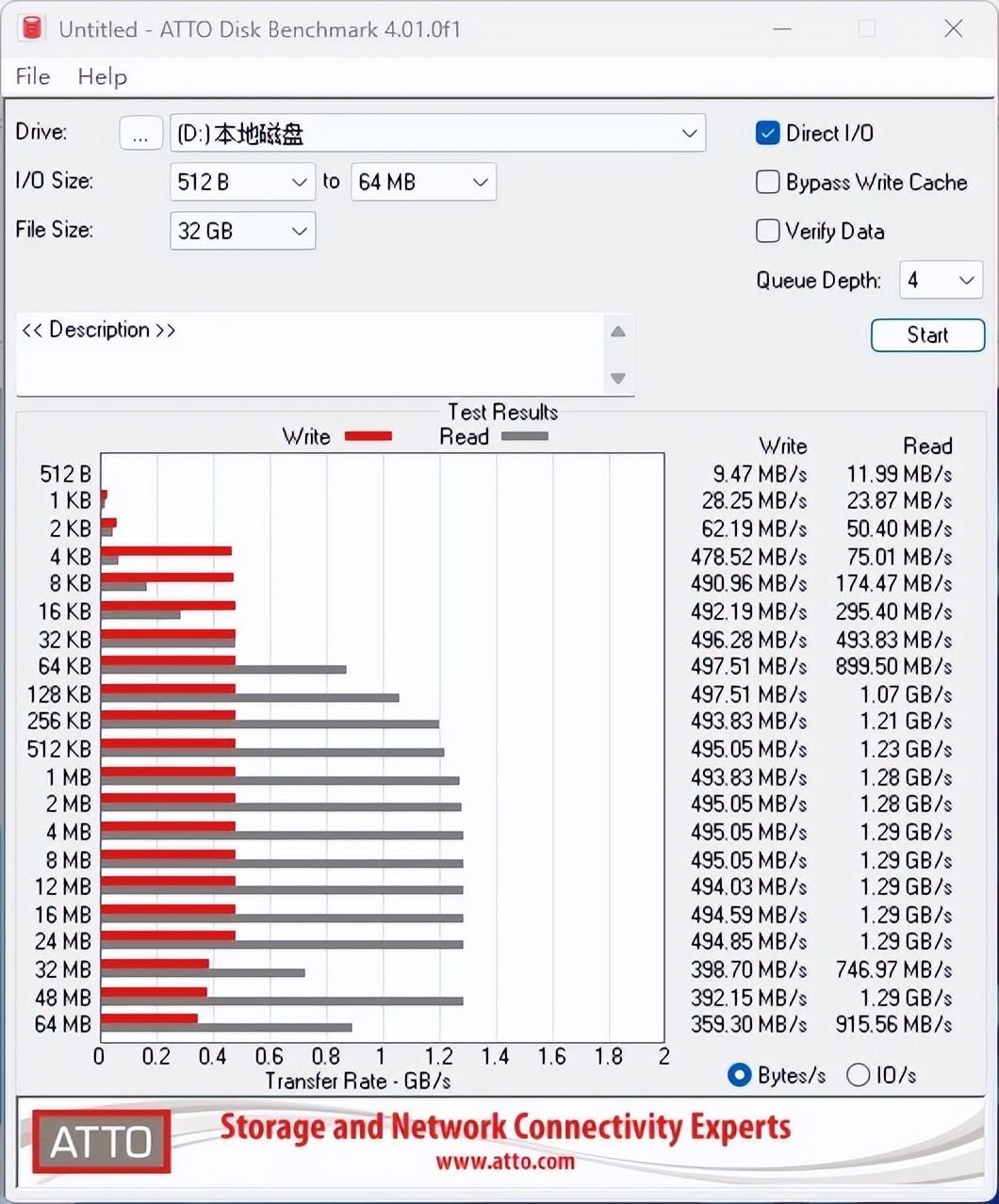The width and height of the screenshot is (999, 1204).
Task: Click in the Description text field
Action: coord(310,353)
